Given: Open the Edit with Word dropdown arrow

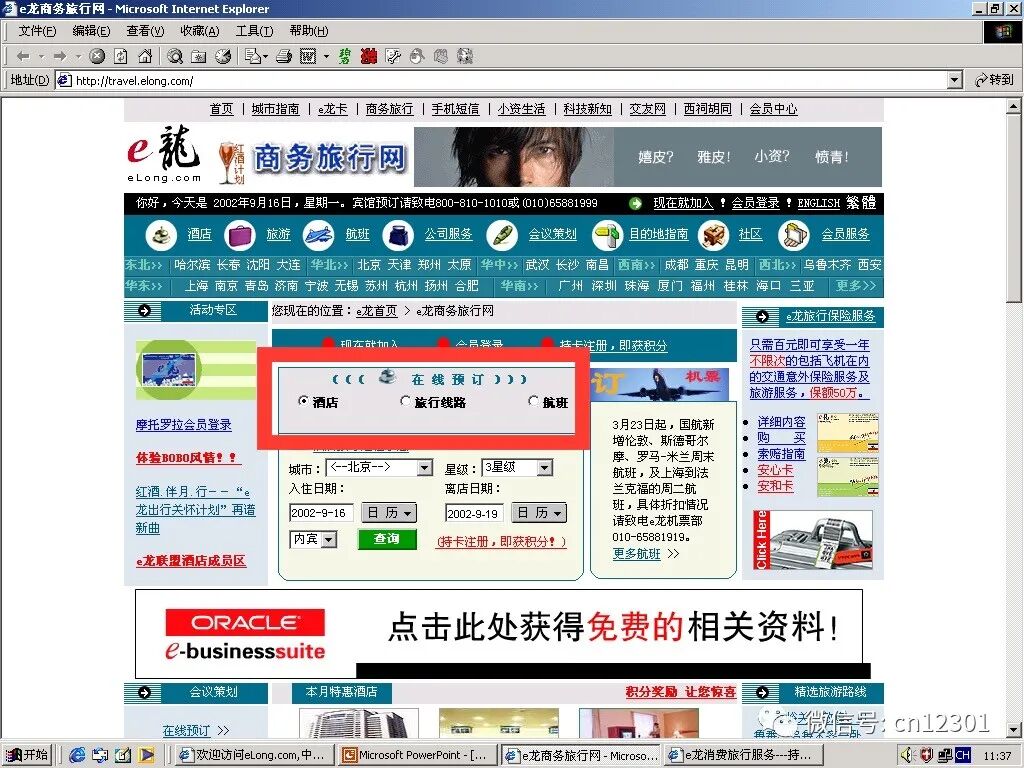Looking at the screenshot, I should pyautogui.click(x=327, y=57).
